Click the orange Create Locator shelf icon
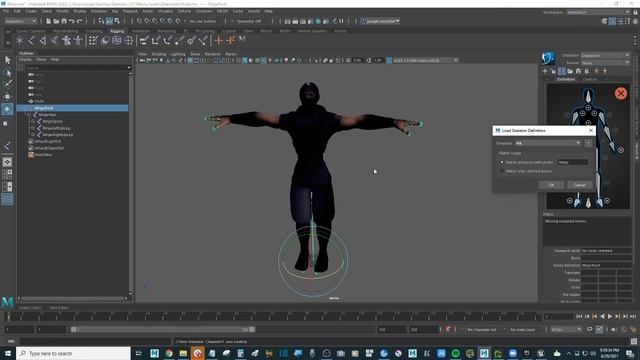Image resolution: width=640 pixels, height=360 pixels. (x=219, y=40)
